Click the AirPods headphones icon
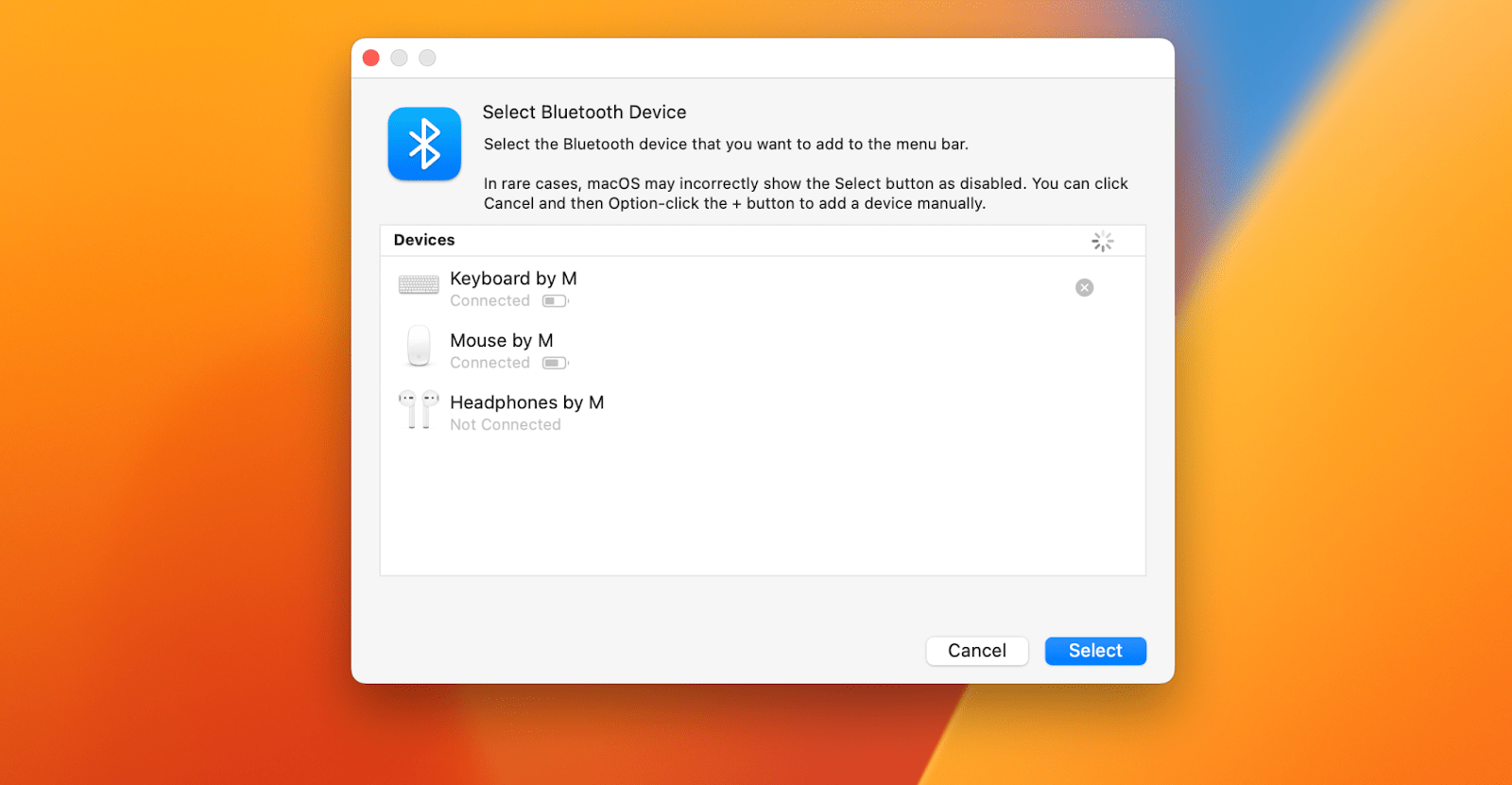Viewport: 1512px width, 785px height. click(x=419, y=409)
